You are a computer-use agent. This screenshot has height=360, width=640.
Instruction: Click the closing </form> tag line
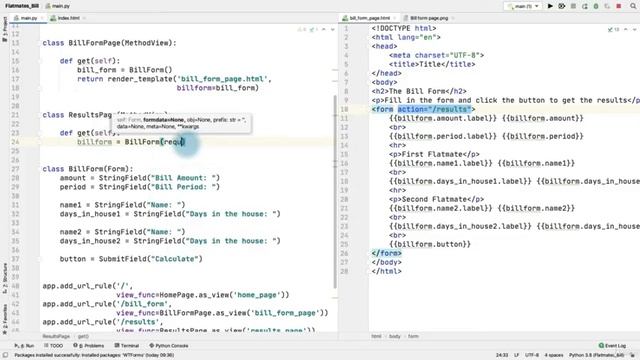point(387,253)
